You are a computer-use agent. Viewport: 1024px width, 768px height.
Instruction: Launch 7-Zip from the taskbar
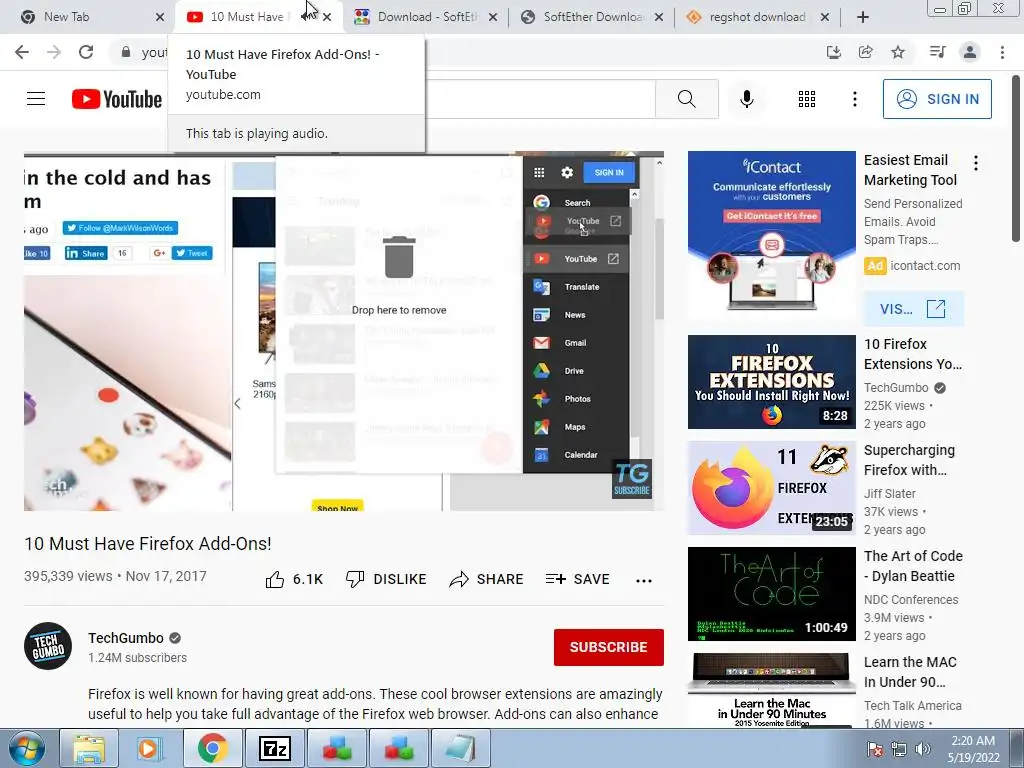(x=274, y=748)
